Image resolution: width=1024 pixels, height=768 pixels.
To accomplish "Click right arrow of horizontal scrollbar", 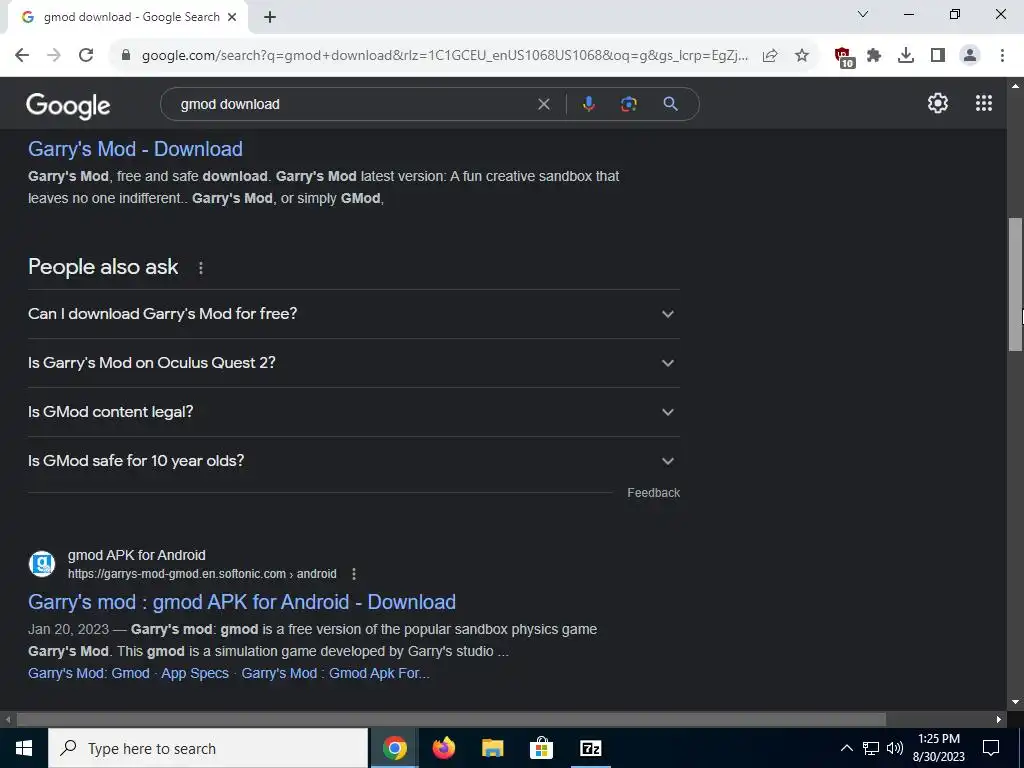I will click(x=999, y=720).
